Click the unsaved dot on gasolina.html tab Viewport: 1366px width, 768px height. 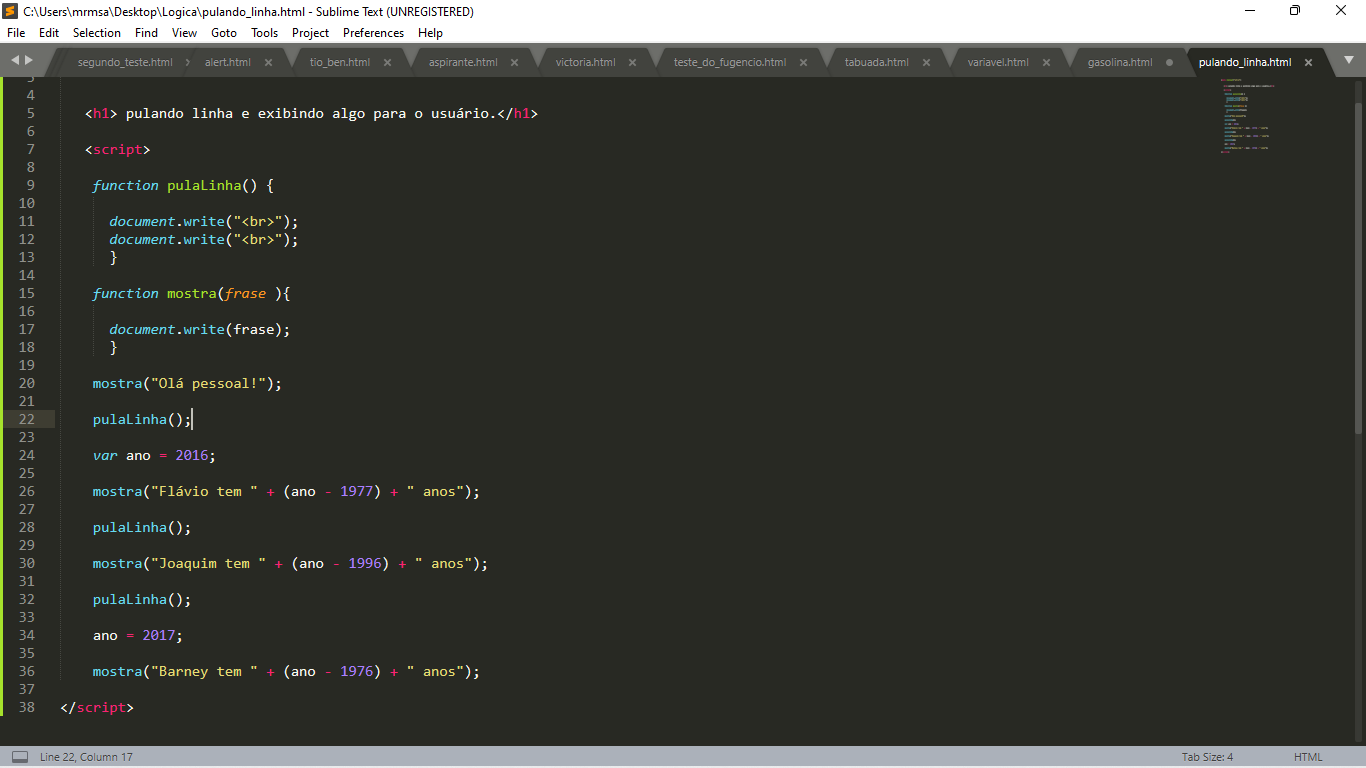pos(1169,62)
